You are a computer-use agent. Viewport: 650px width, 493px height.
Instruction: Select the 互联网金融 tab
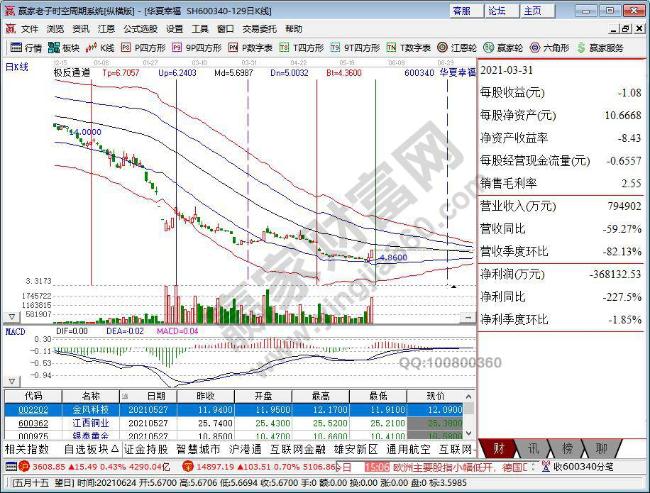pyautogui.click(x=298, y=449)
